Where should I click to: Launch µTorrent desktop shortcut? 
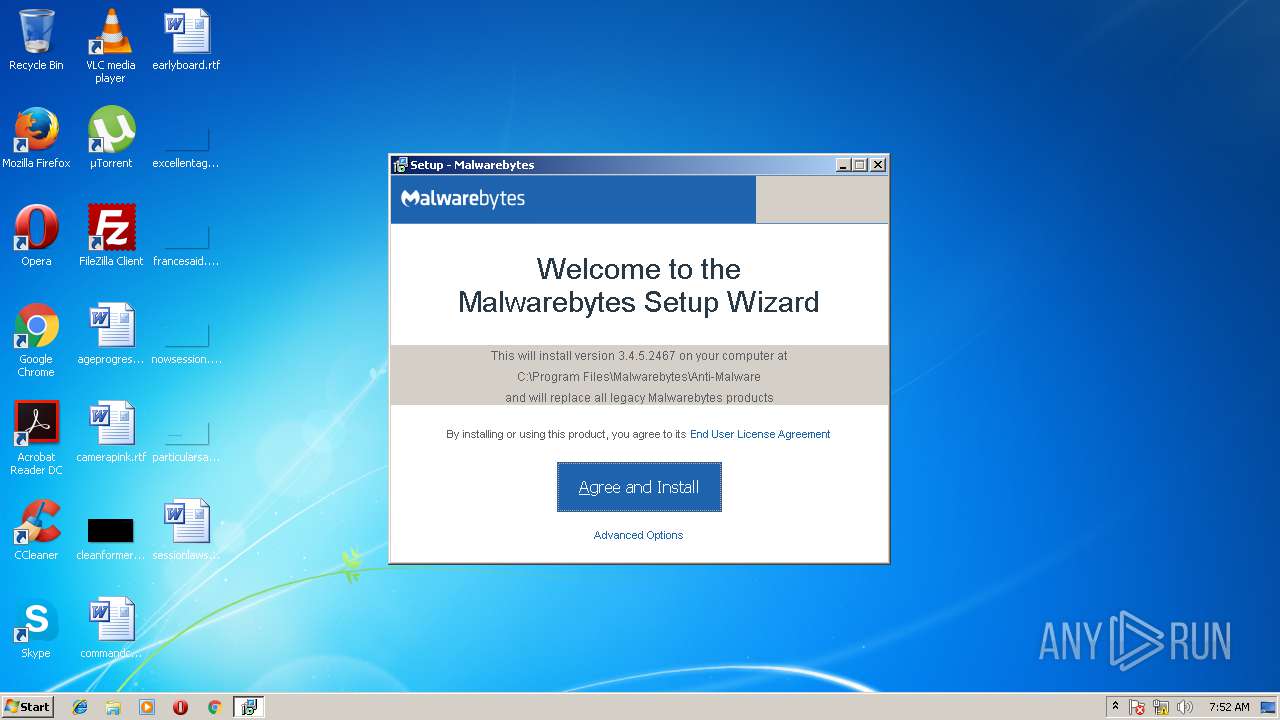point(111,138)
